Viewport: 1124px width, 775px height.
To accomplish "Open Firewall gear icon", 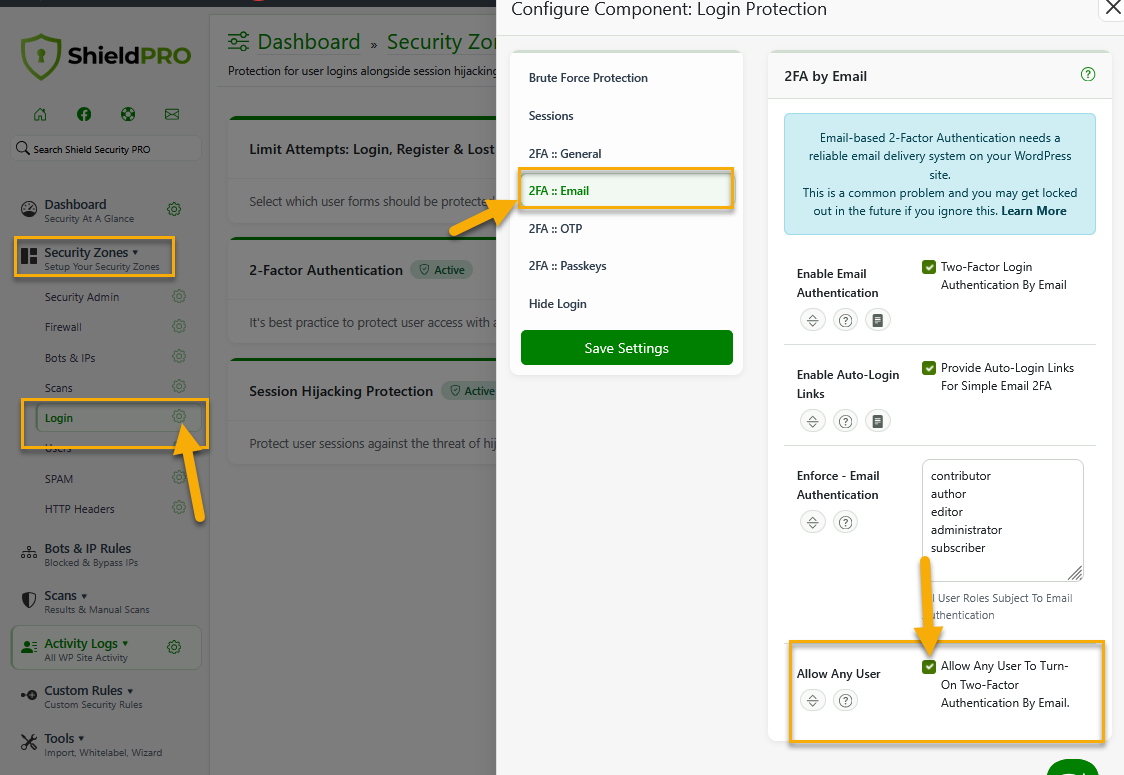I will click(178, 326).
